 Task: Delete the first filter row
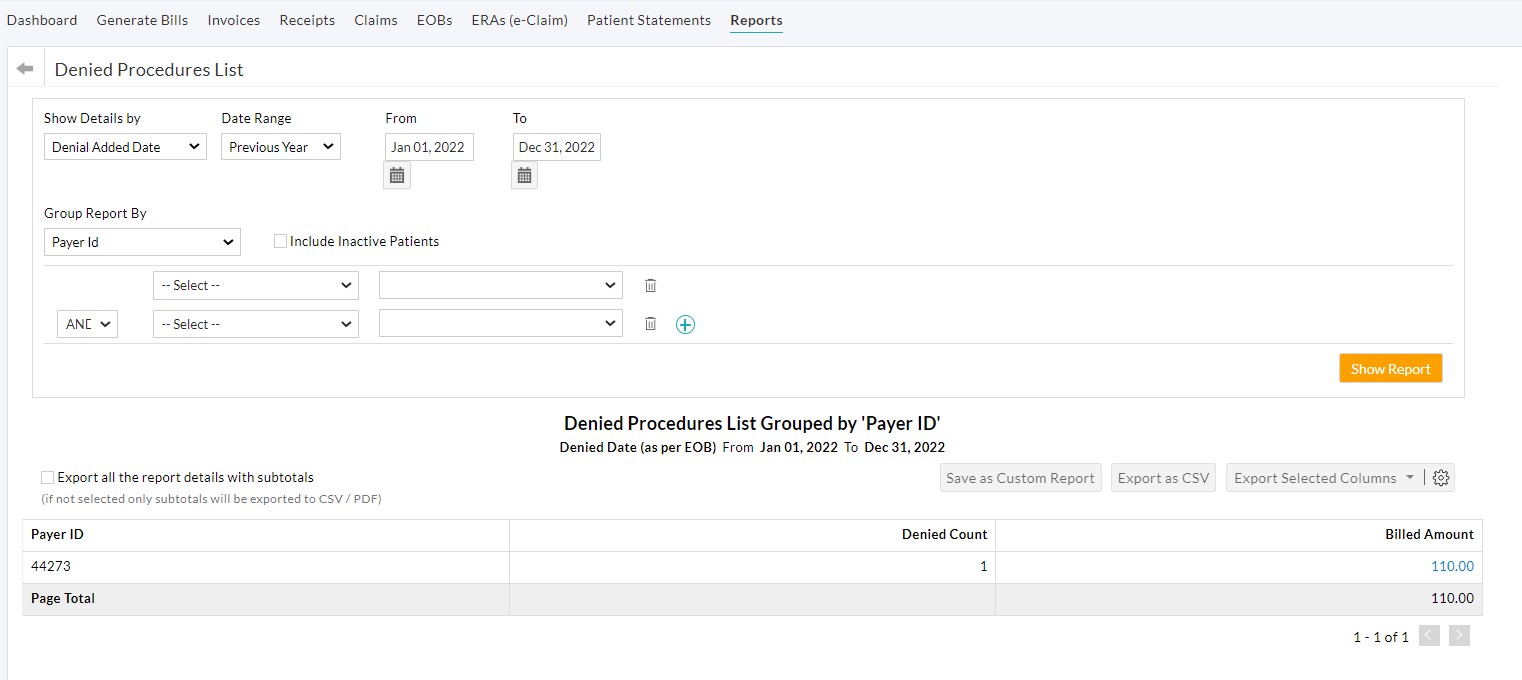click(x=650, y=286)
